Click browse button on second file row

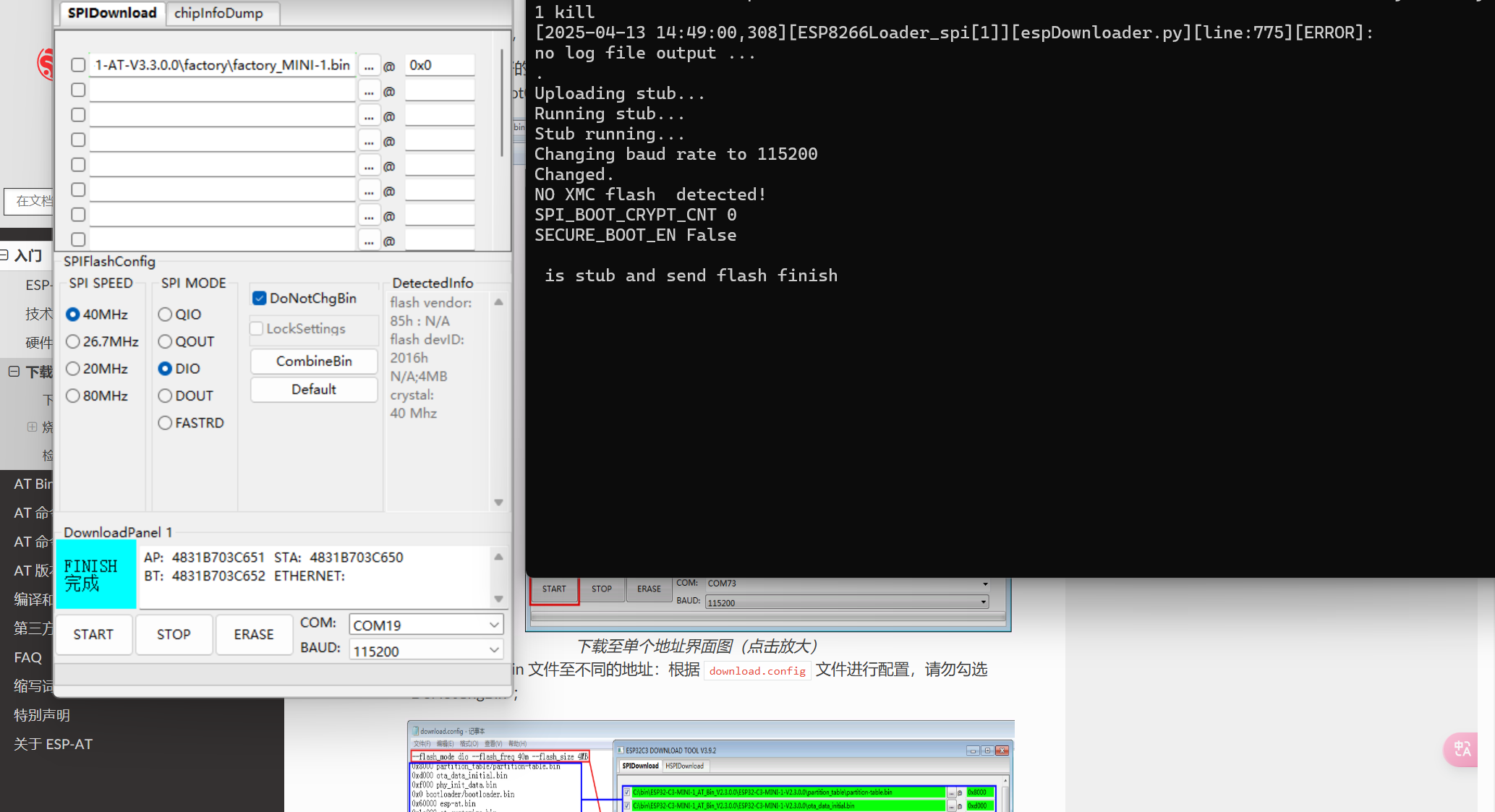pyautogui.click(x=369, y=91)
